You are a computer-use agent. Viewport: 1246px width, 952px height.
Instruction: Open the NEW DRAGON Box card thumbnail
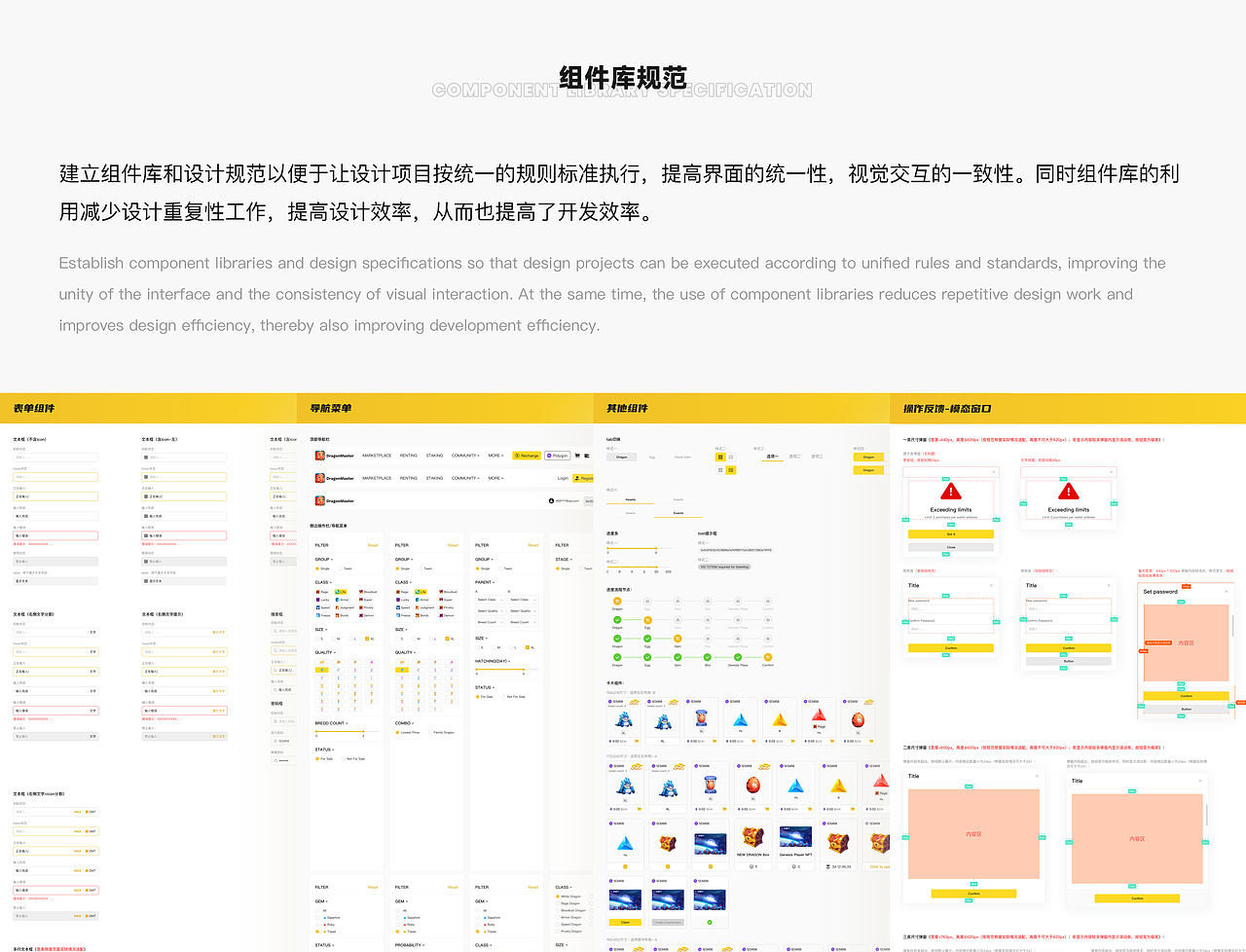pos(752,836)
